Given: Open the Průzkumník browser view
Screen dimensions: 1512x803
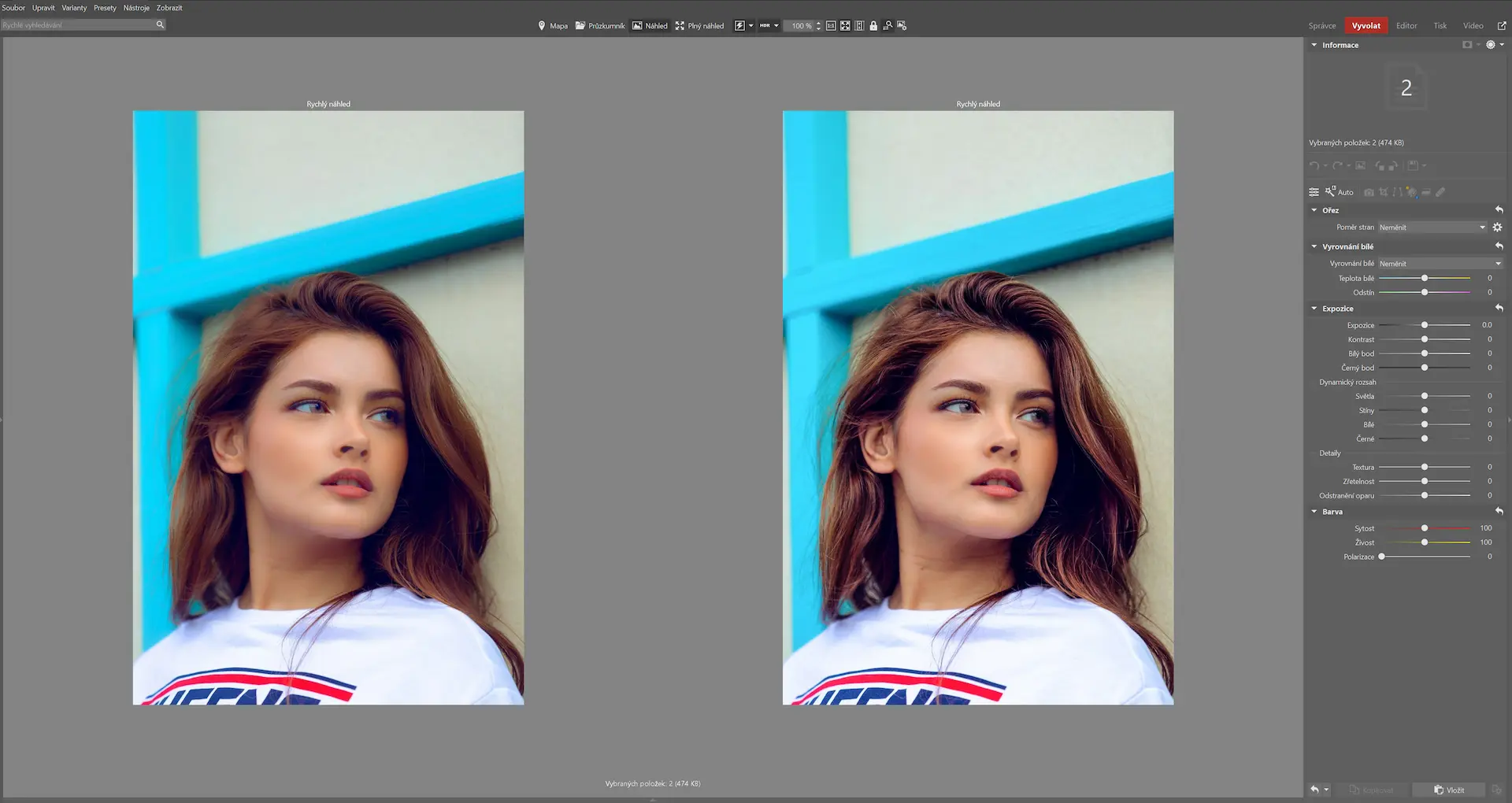Looking at the screenshot, I should click(600, 26).
